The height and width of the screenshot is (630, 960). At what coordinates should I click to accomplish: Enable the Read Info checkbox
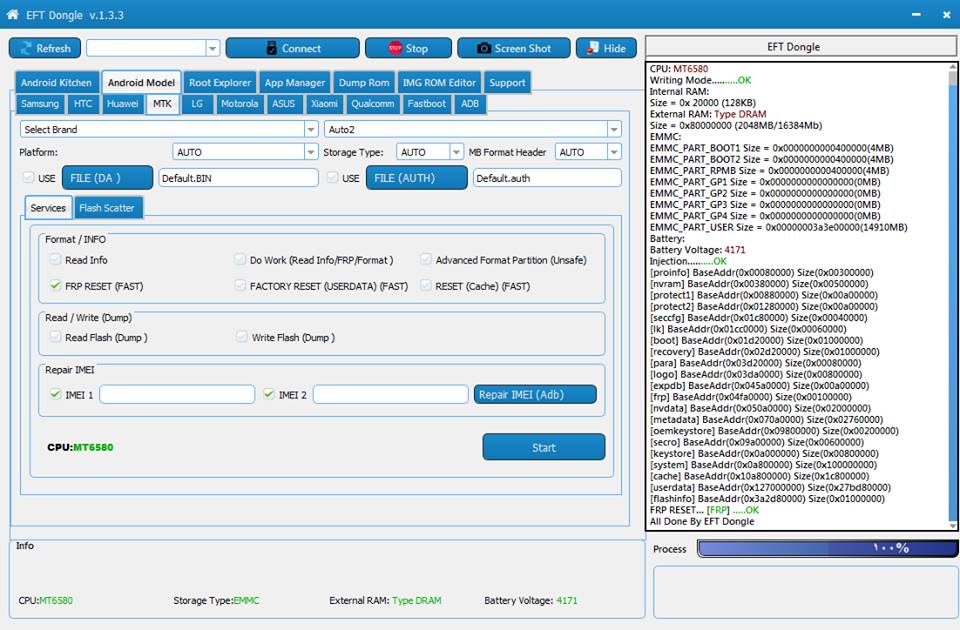pyautogui.click(x=56, y=260)
